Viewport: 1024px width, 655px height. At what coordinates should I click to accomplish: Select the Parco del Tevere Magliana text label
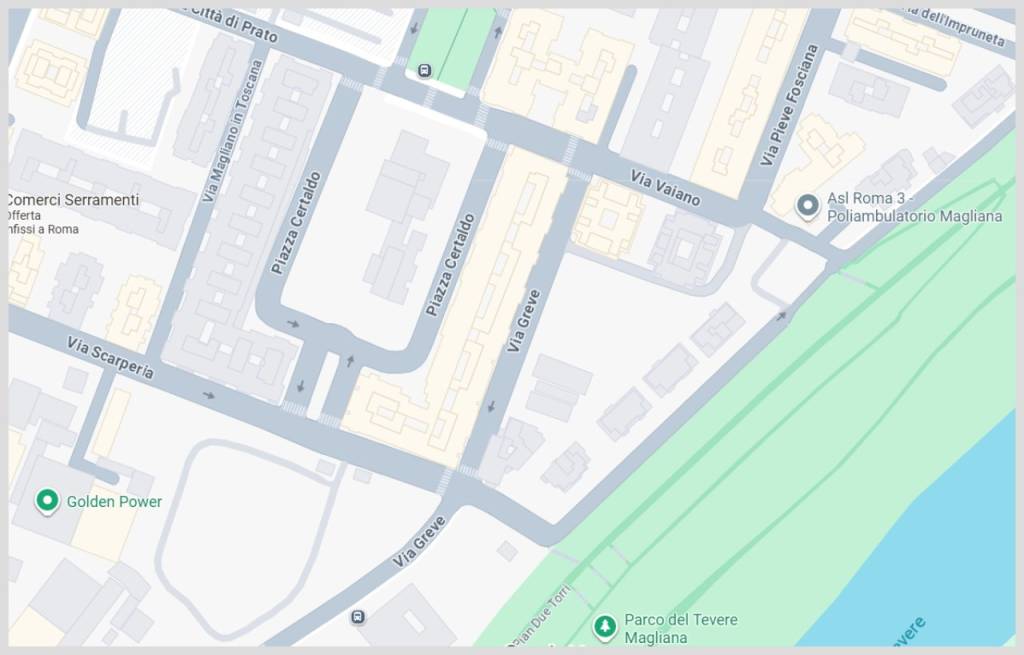pyautogui.click(x=680, y=628)
